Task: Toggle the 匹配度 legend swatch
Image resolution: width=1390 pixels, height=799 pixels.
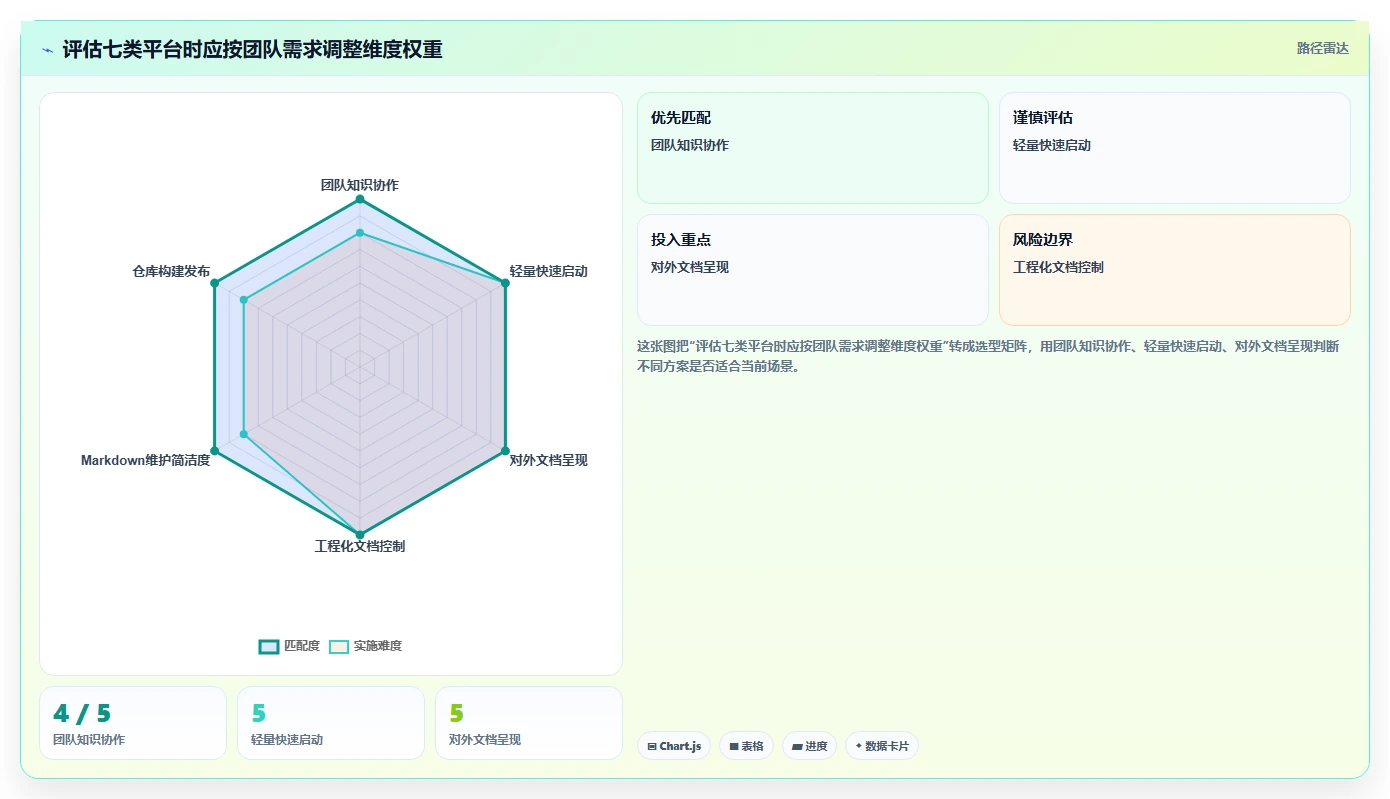Action: 269,647
